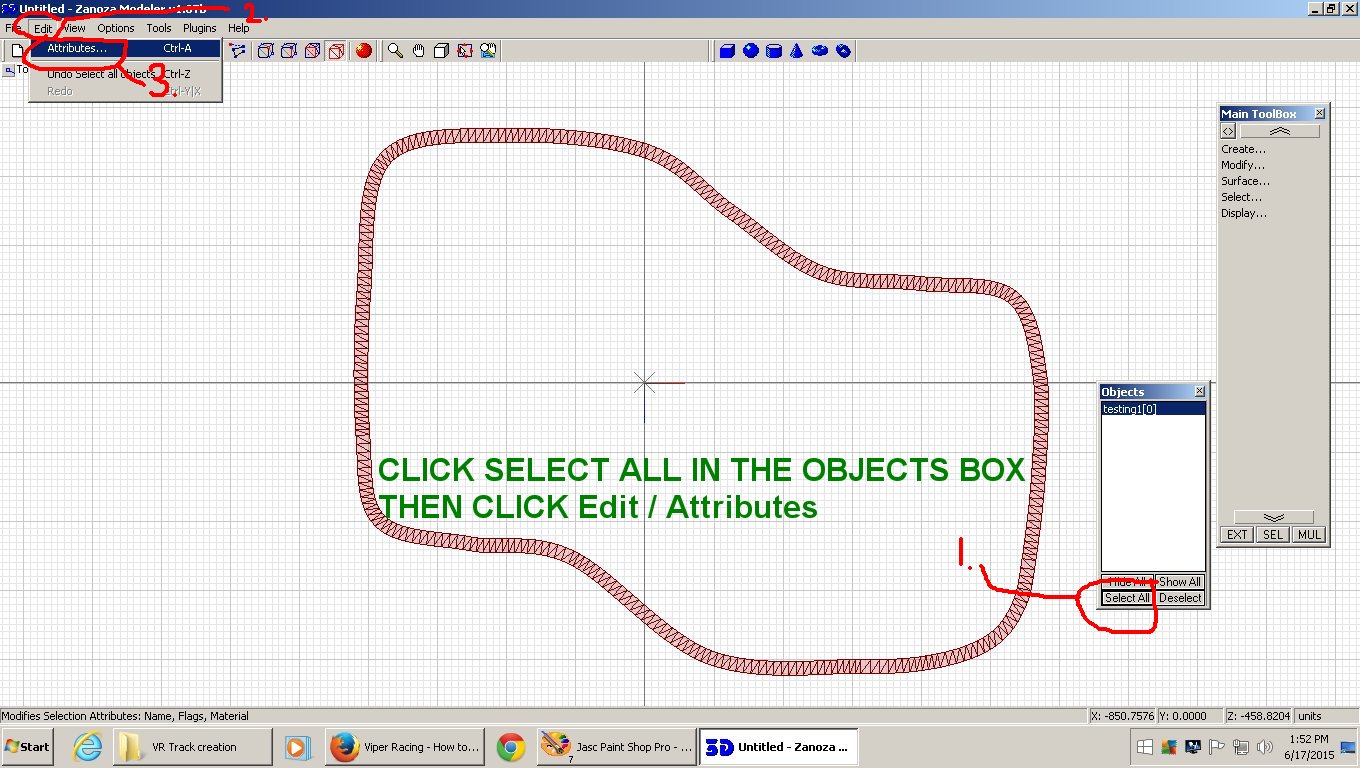Click the Tube primitive icon next to Torus
The height and width of the screenshot is (768, 1360).
tap(843, 50)
